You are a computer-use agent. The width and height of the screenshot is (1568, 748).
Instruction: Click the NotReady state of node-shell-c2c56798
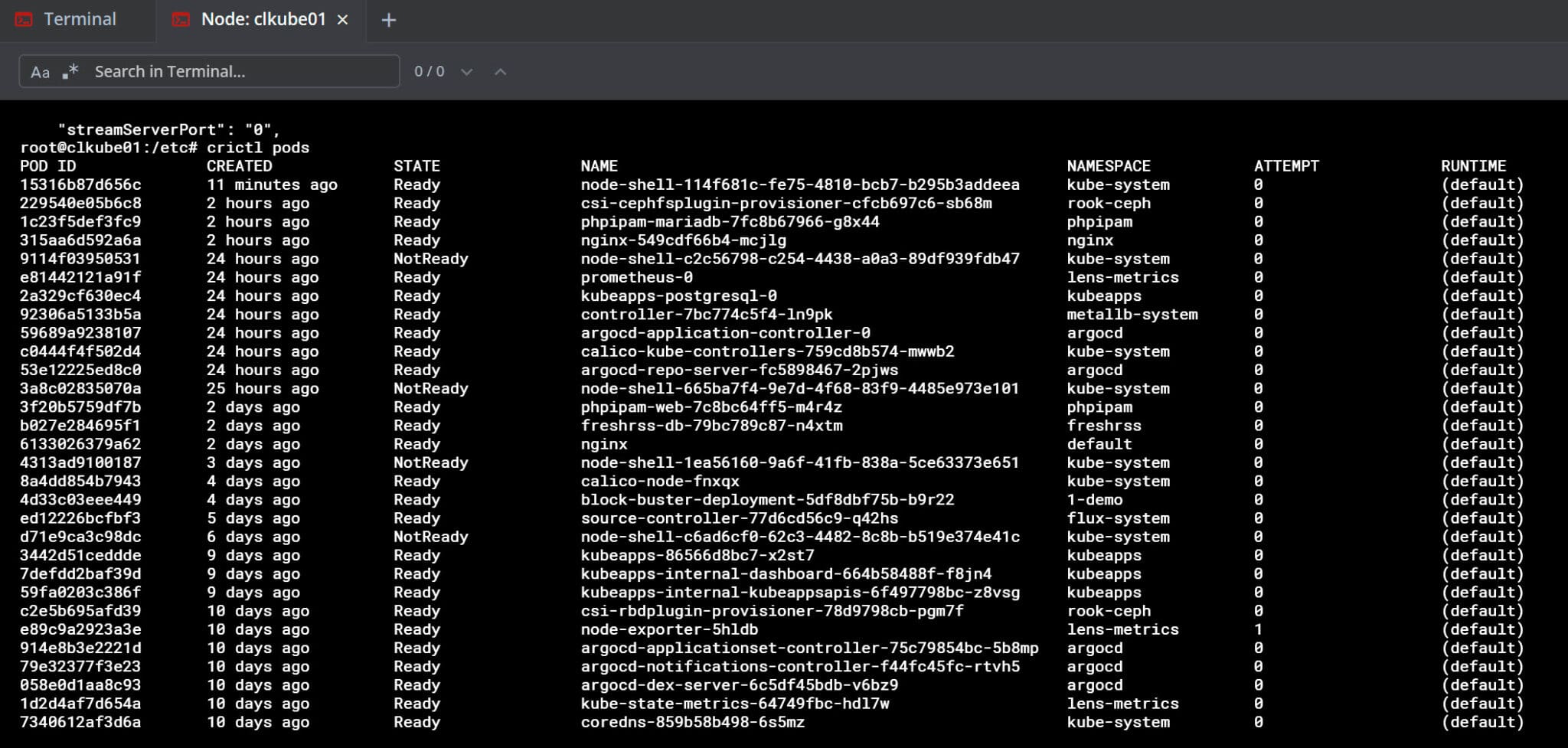(430, 258)
